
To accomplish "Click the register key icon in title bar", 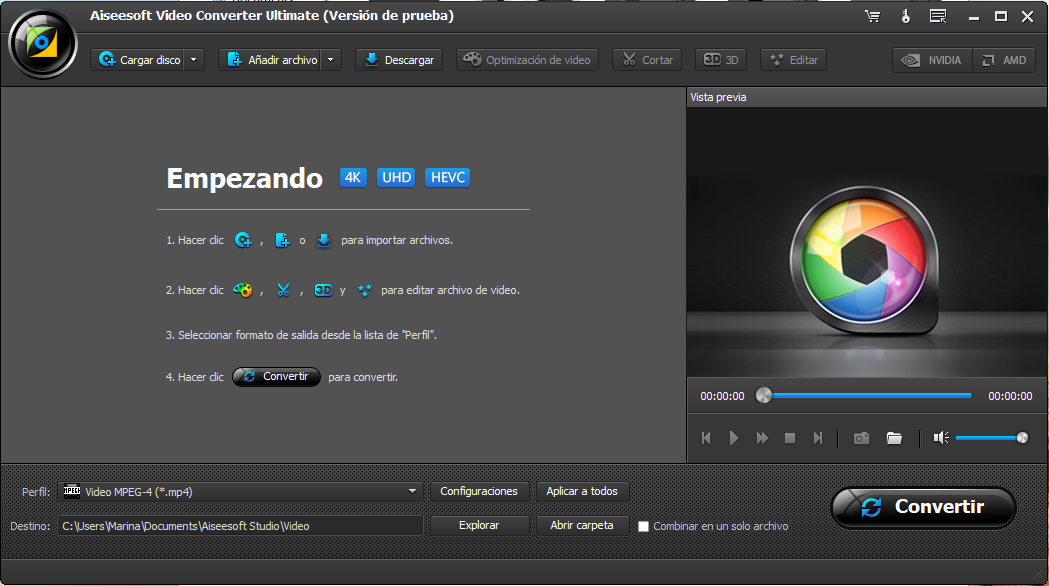I will tap(905, 16).
